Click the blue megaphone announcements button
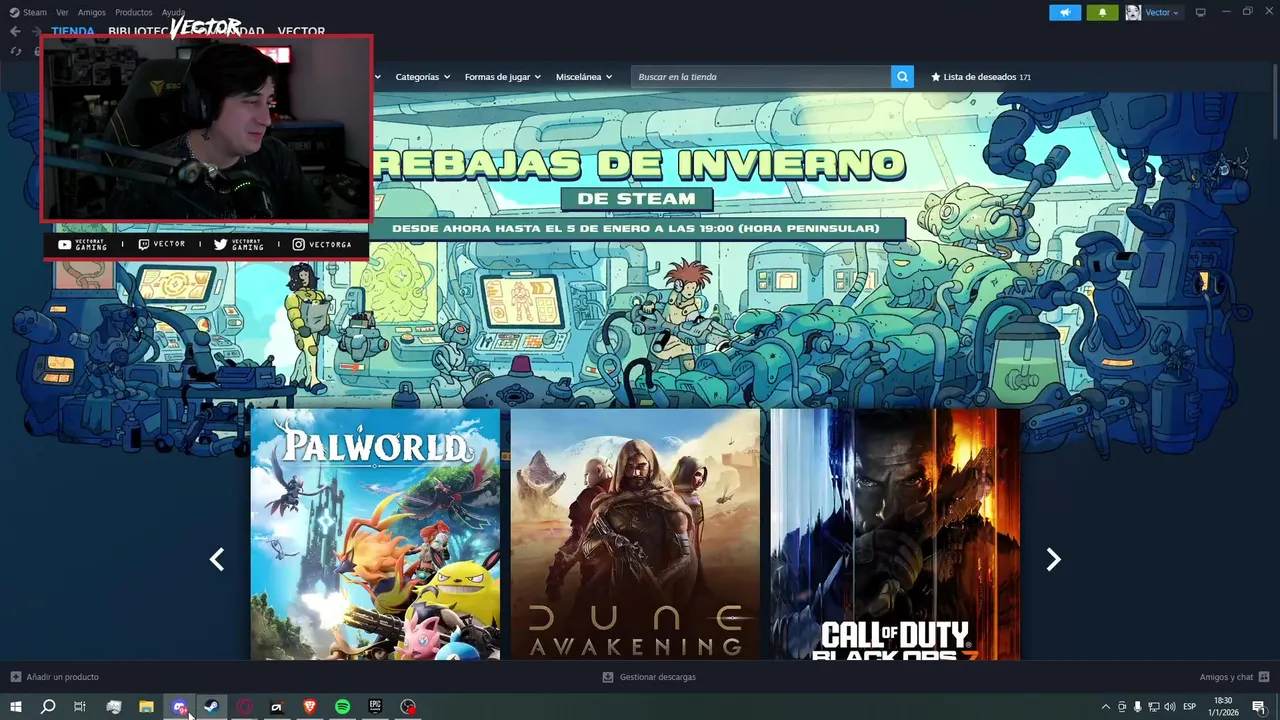 [x=1065, y=12]
